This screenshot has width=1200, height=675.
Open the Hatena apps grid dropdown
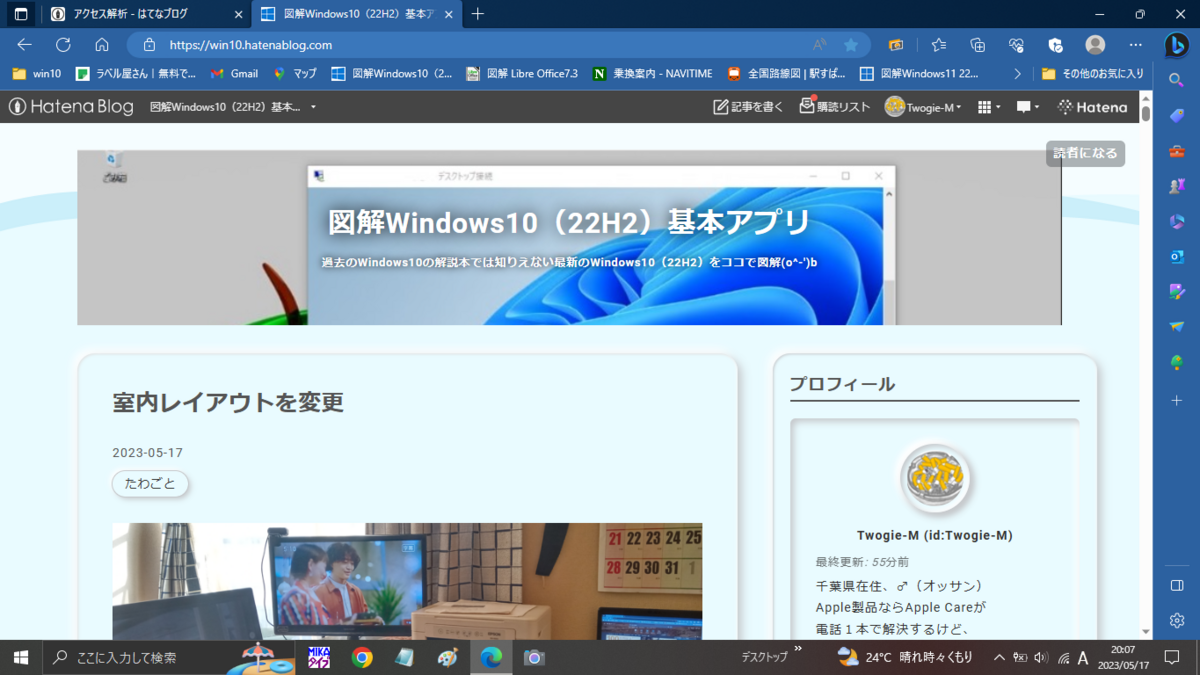click(x=986, y=106)
